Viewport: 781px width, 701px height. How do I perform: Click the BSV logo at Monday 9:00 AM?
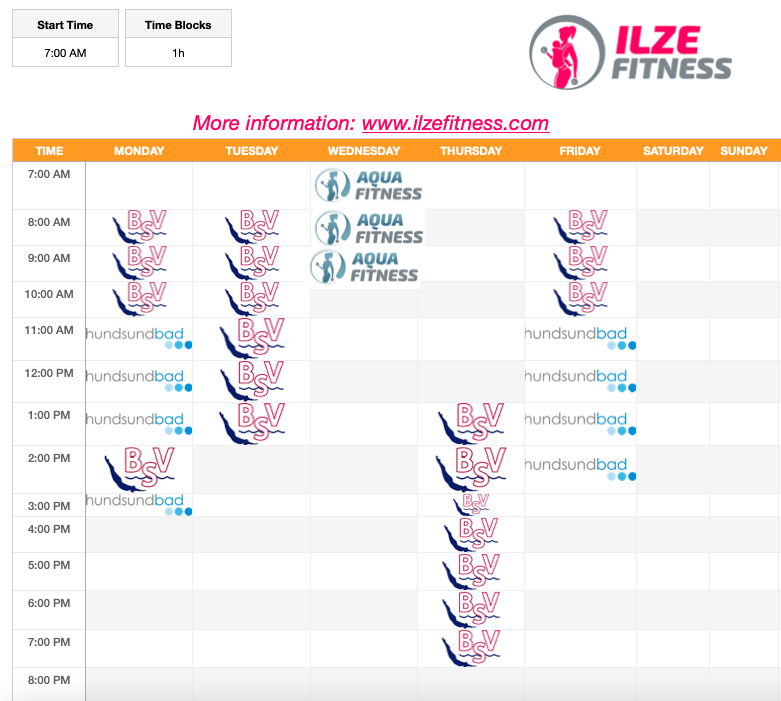click(139, 263)
